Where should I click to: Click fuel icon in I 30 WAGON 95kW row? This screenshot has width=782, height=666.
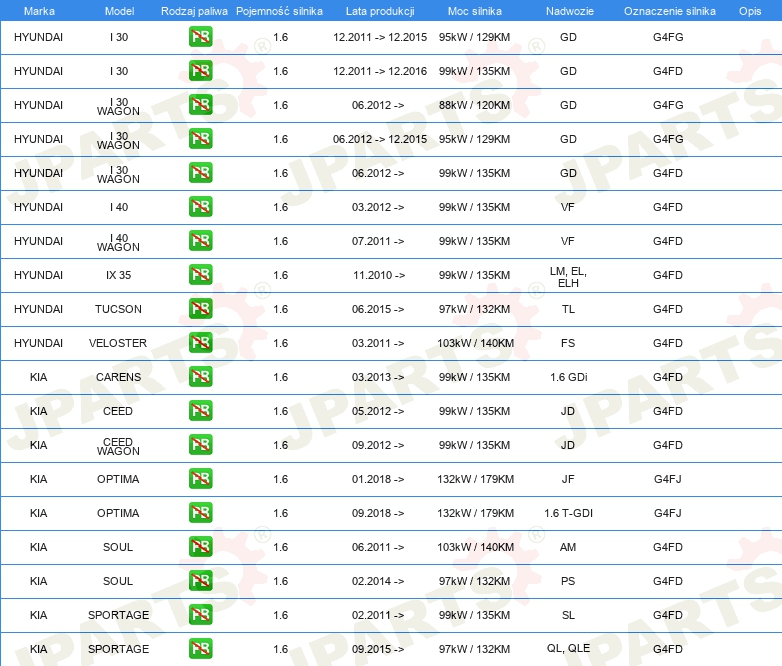(x=200, y=139)
